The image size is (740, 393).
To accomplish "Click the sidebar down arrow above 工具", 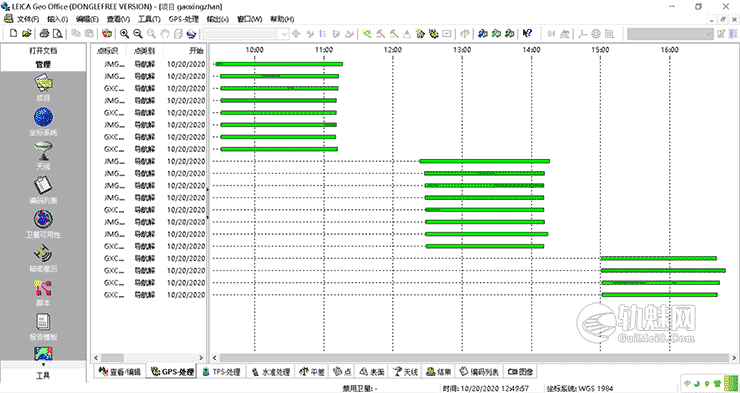I will (43, 364).
